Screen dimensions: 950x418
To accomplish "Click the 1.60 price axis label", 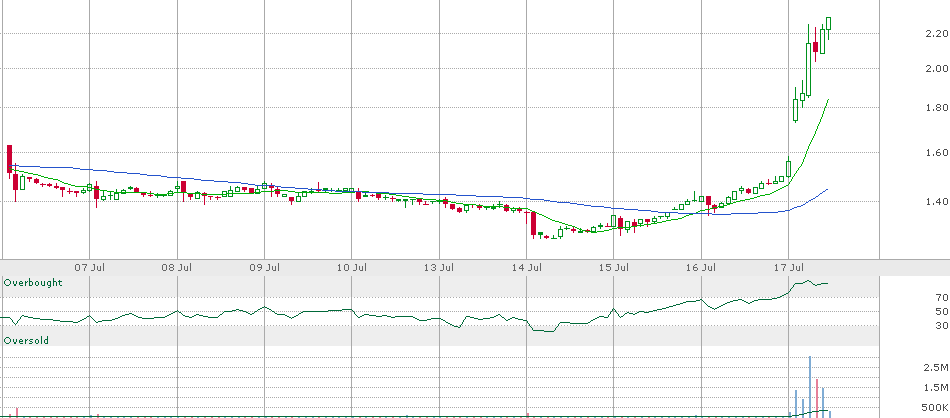I will coord(937,153).
